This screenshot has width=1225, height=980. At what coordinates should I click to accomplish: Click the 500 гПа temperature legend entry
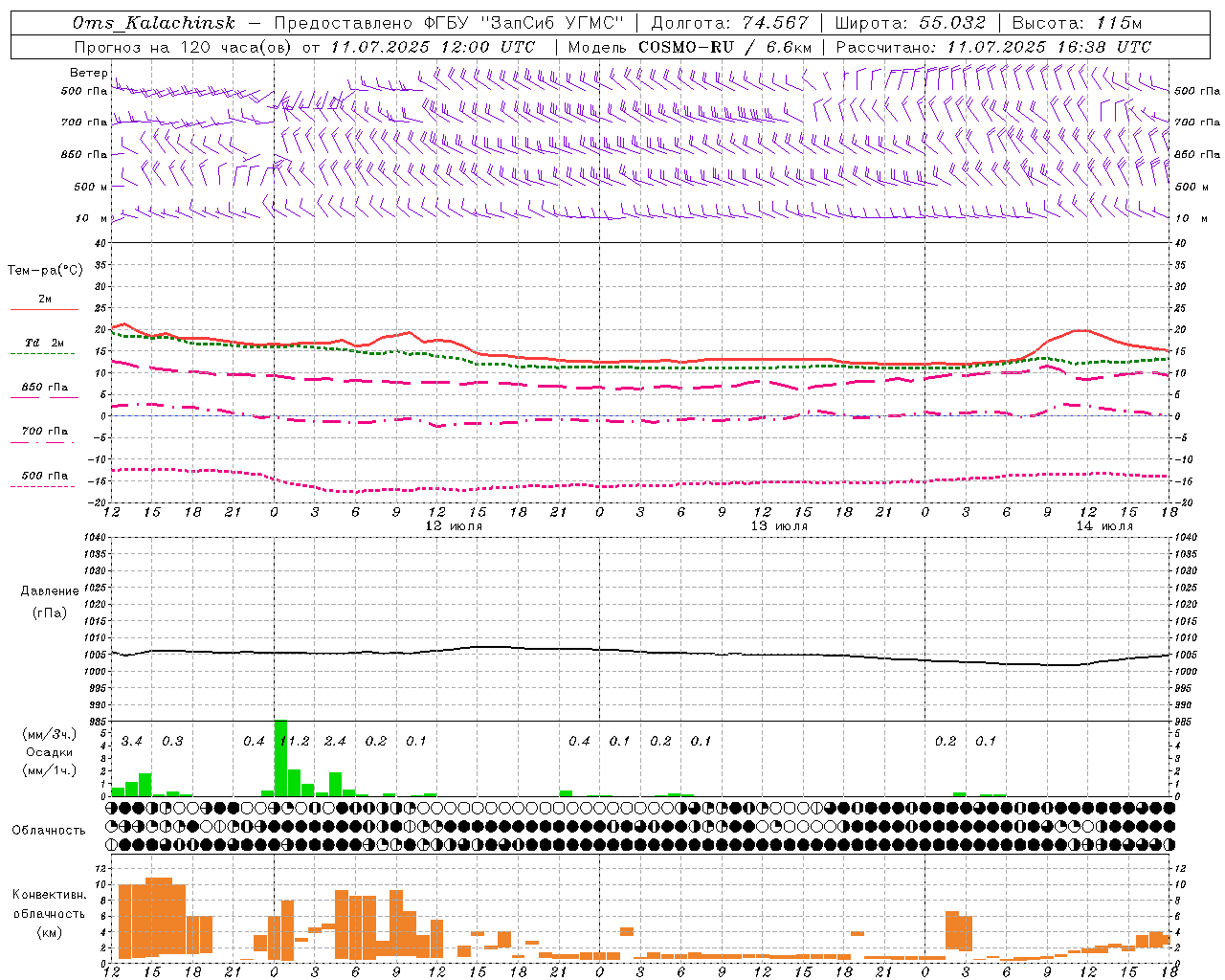(45, 475)
